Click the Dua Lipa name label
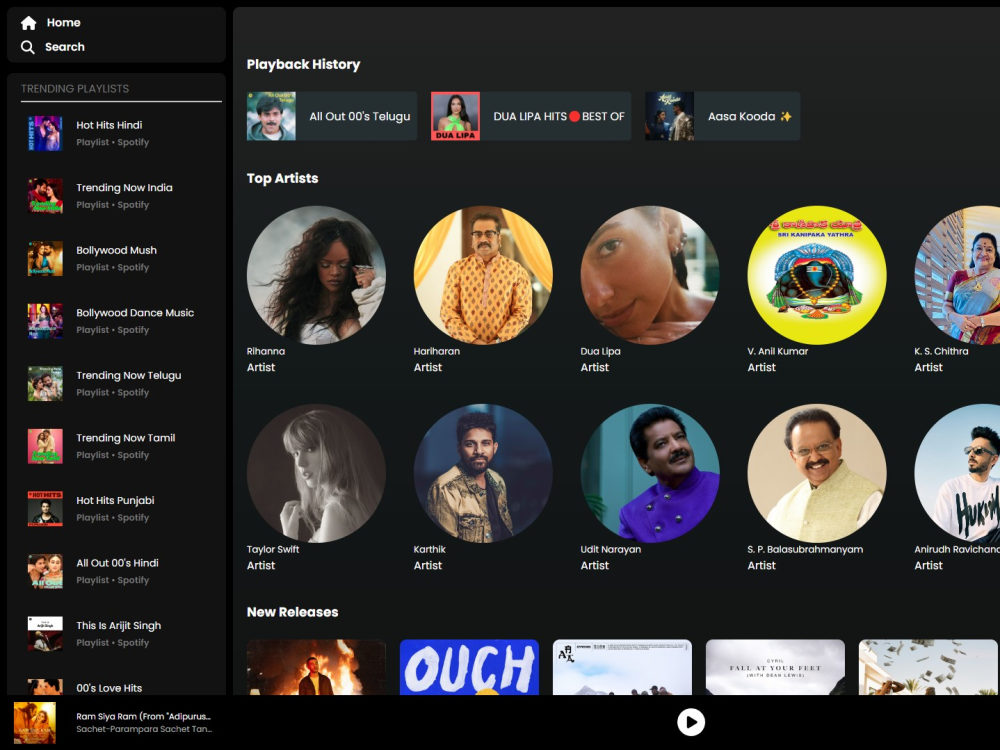 coord(600,351)
